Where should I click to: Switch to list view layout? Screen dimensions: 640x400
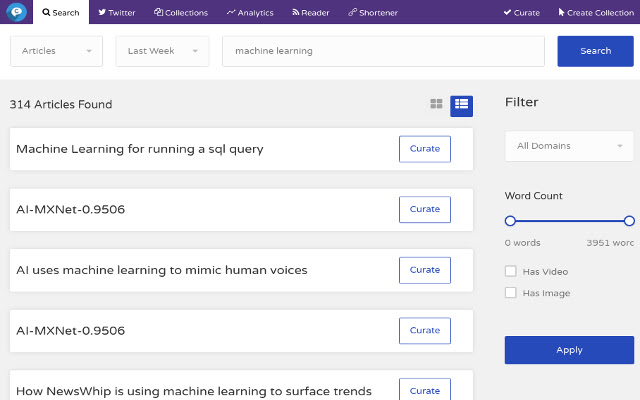click(461, 104)
